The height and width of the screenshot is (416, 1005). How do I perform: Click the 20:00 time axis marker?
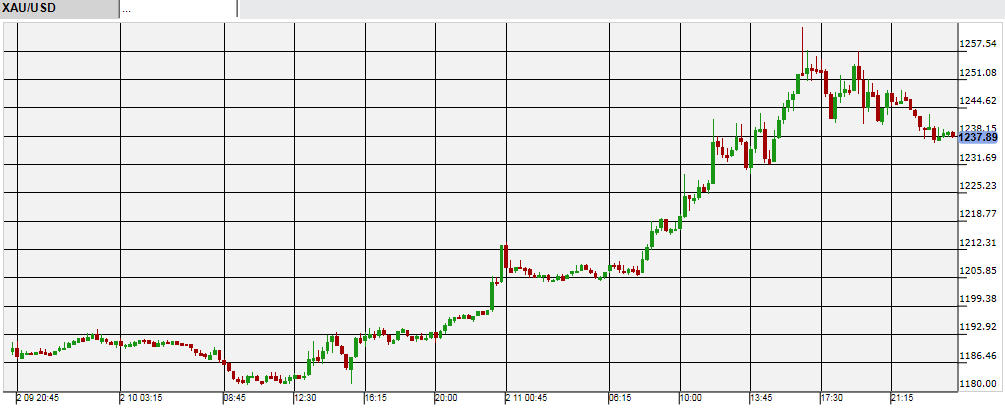[x=446, y=398]
